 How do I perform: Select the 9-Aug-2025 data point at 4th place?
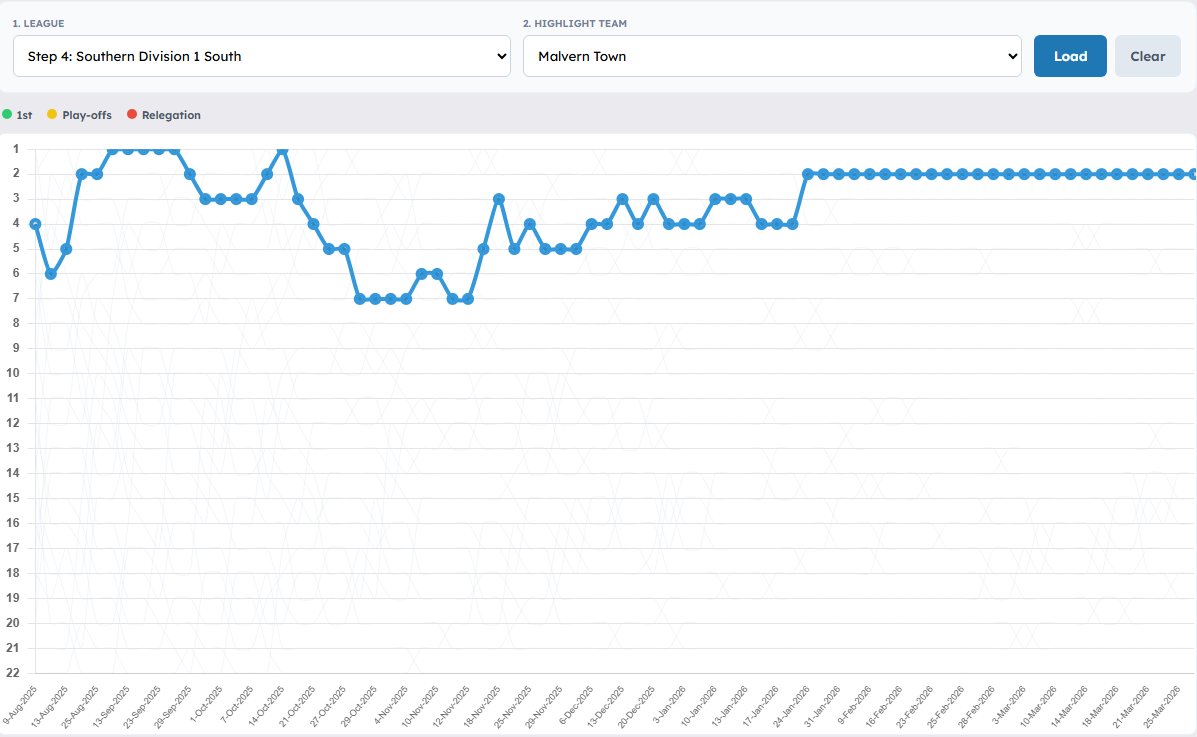tap(35, 224)
